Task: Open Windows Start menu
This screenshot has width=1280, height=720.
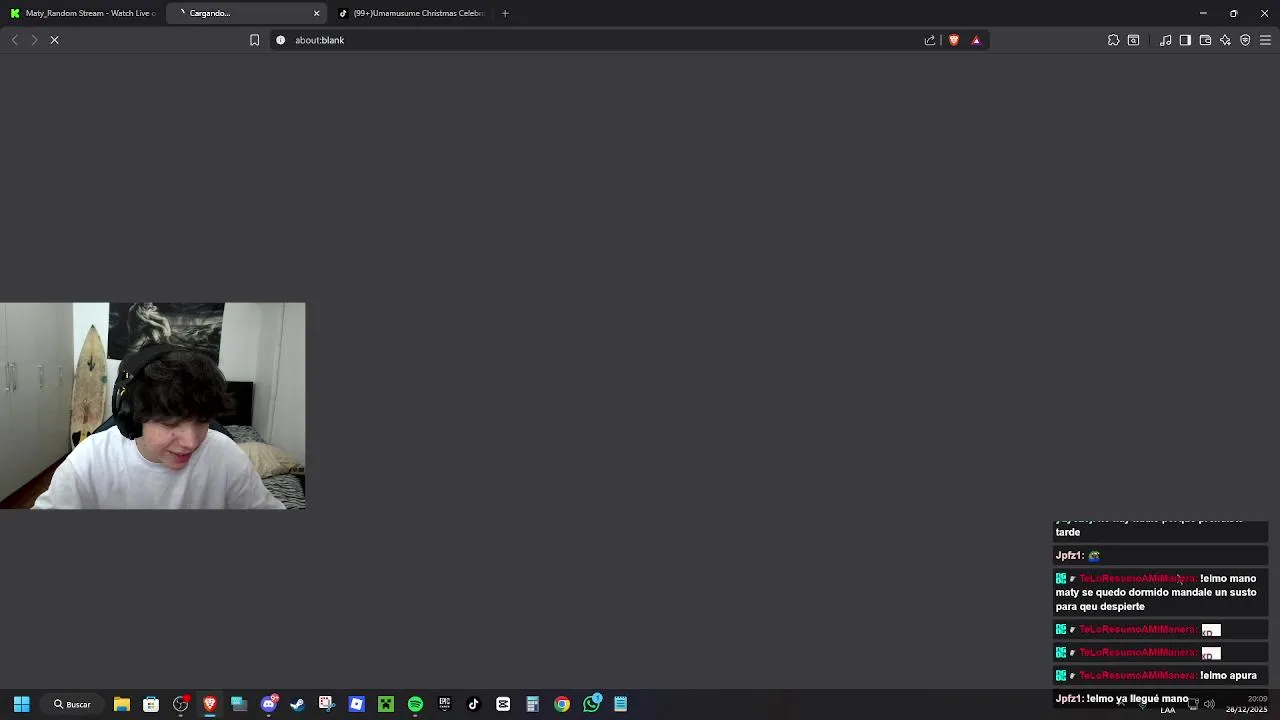Action: point(21,704)
